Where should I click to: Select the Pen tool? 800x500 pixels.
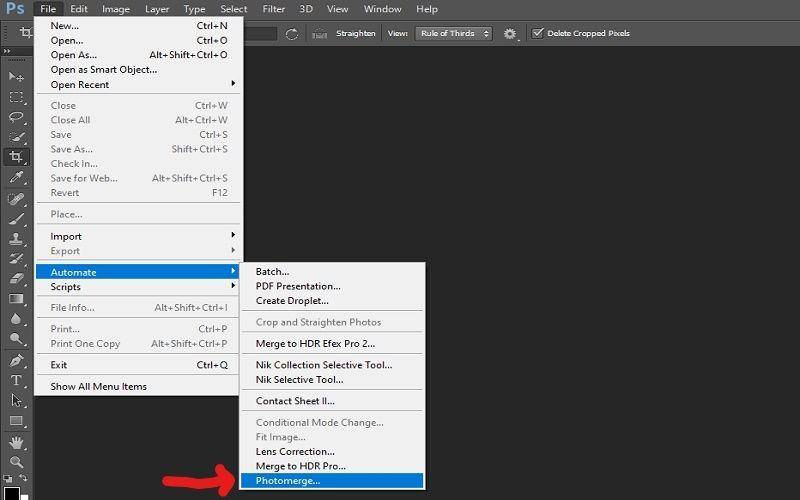16,360
